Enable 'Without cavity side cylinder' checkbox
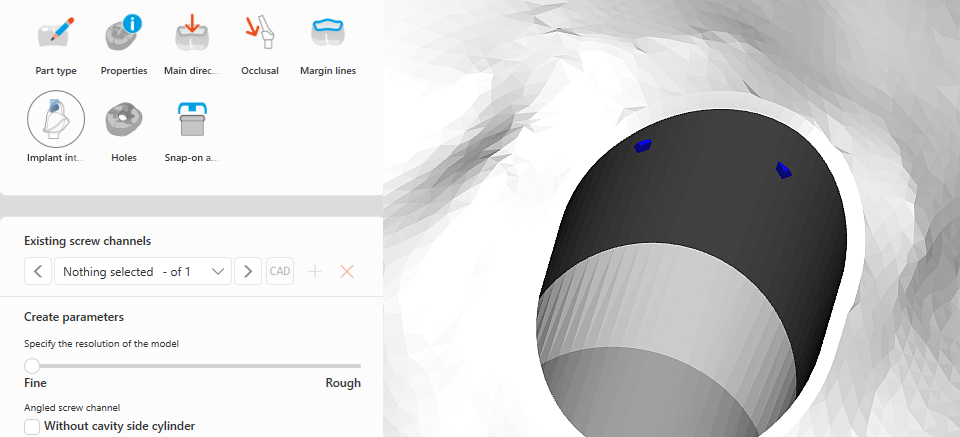Image resolution: width=960 pixels, height=437 pixels. (32, 426)
